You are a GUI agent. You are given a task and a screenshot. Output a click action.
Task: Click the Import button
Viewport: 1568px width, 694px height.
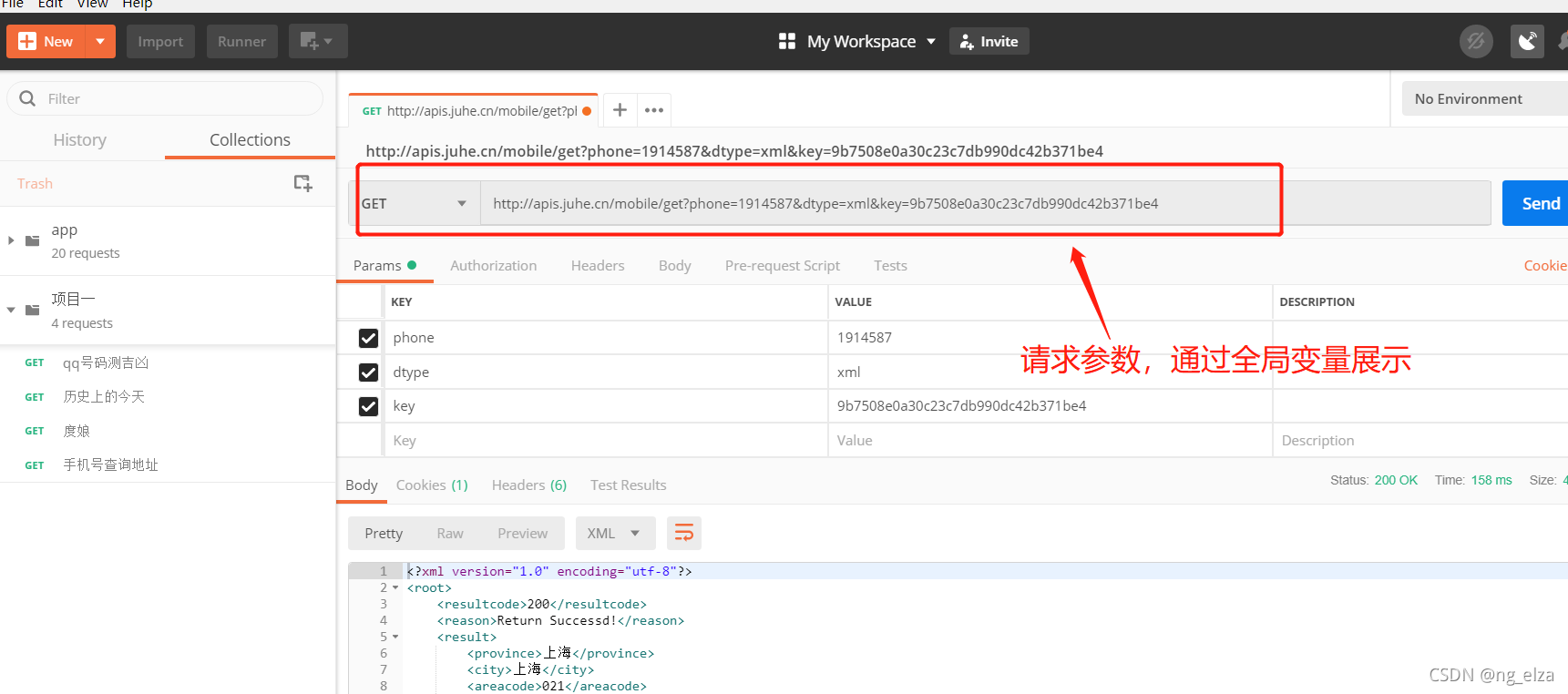click(160, 42)
